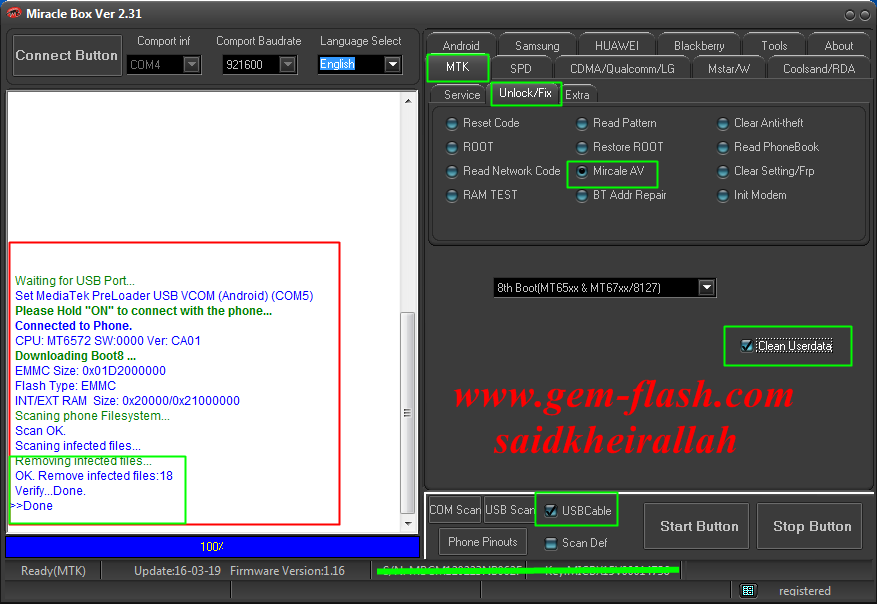Click the 'Flash Type: EMMC' log line
877x604 pixels.
(x=65, y=386)
